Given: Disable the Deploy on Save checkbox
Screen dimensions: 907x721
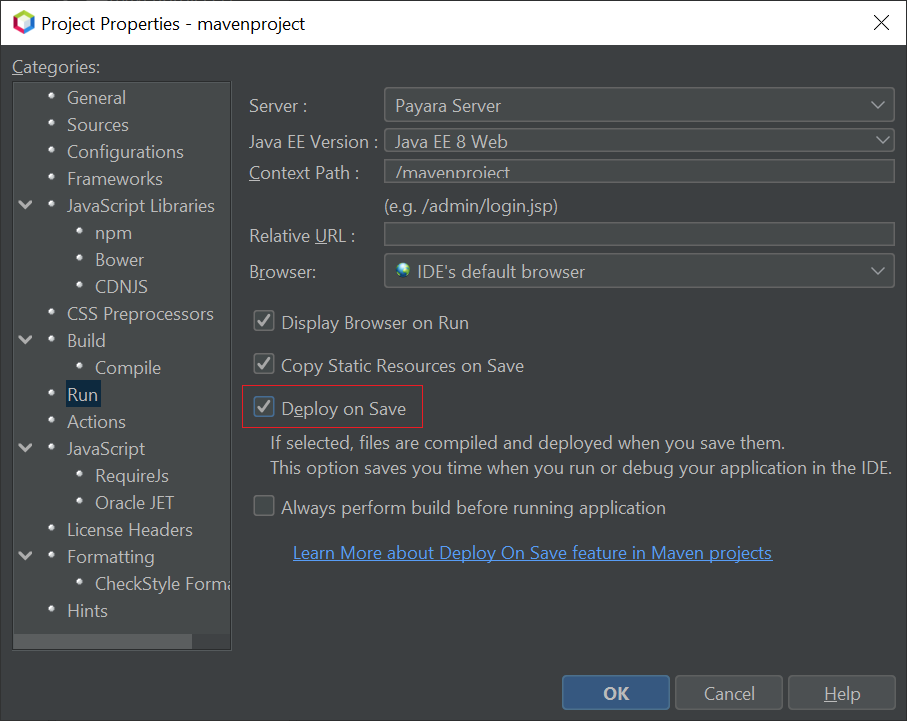Looking at the screenshot, I should (264, 408).
